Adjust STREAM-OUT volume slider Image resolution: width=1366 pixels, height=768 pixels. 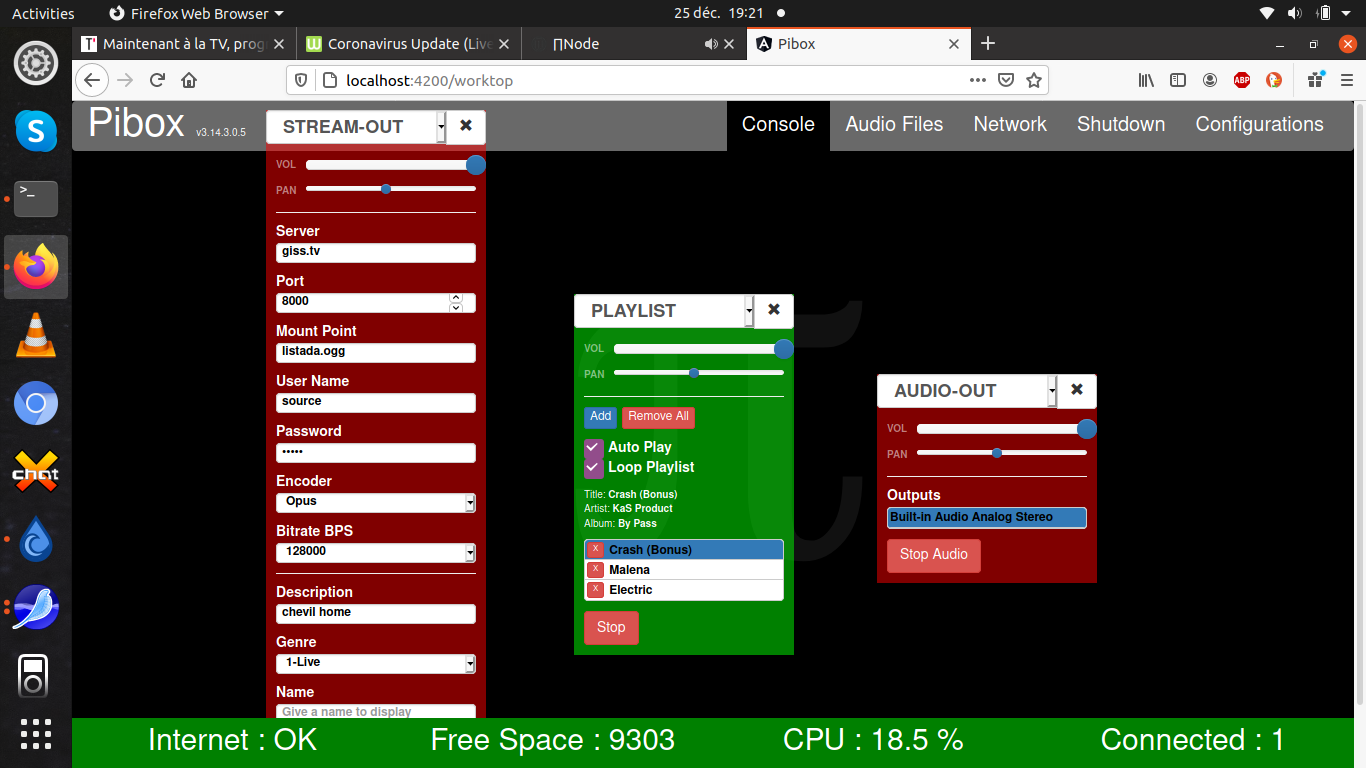pos(391,165)
